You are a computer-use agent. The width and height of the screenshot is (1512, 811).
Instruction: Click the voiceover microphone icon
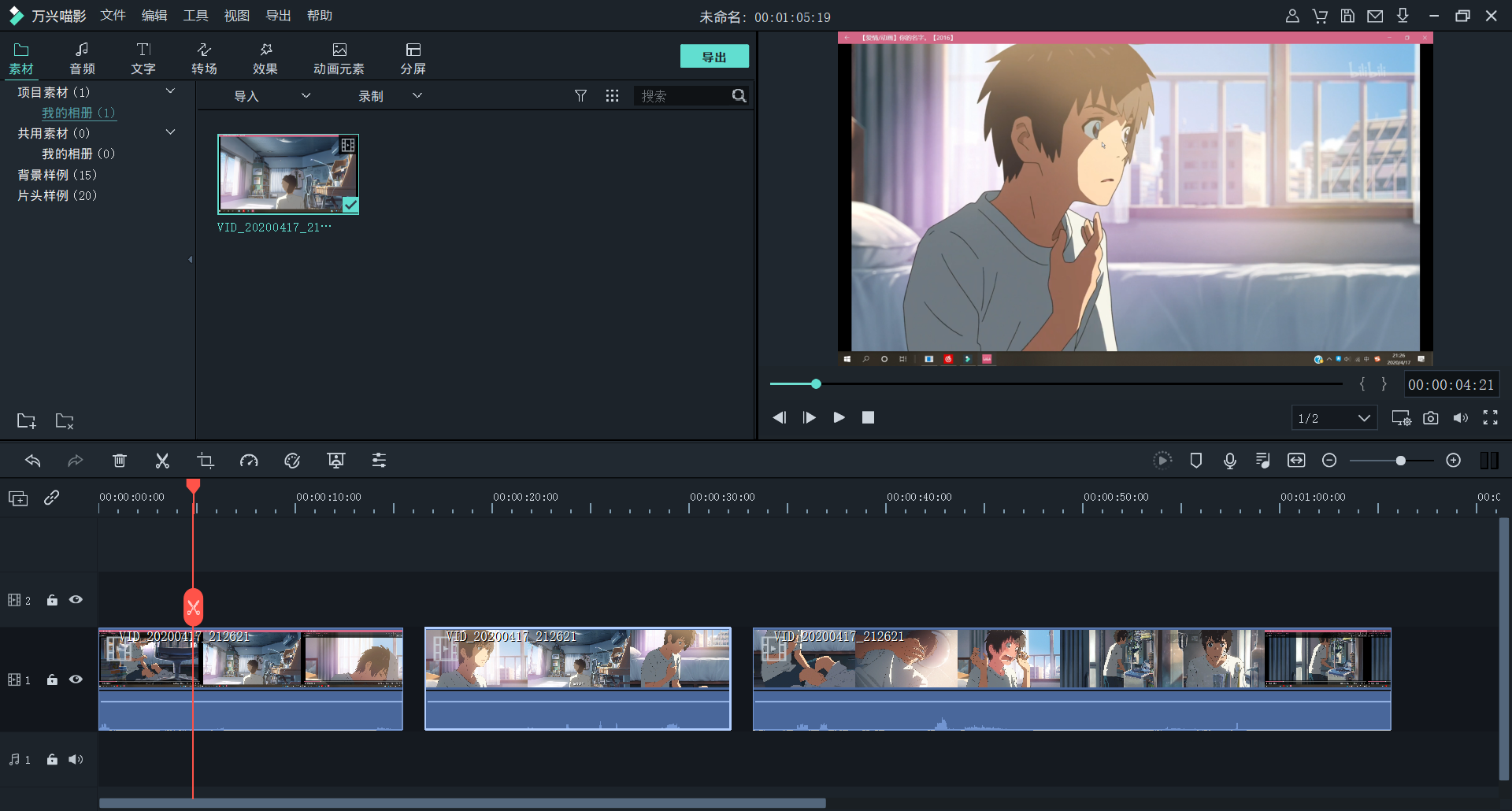[1229, 461]
